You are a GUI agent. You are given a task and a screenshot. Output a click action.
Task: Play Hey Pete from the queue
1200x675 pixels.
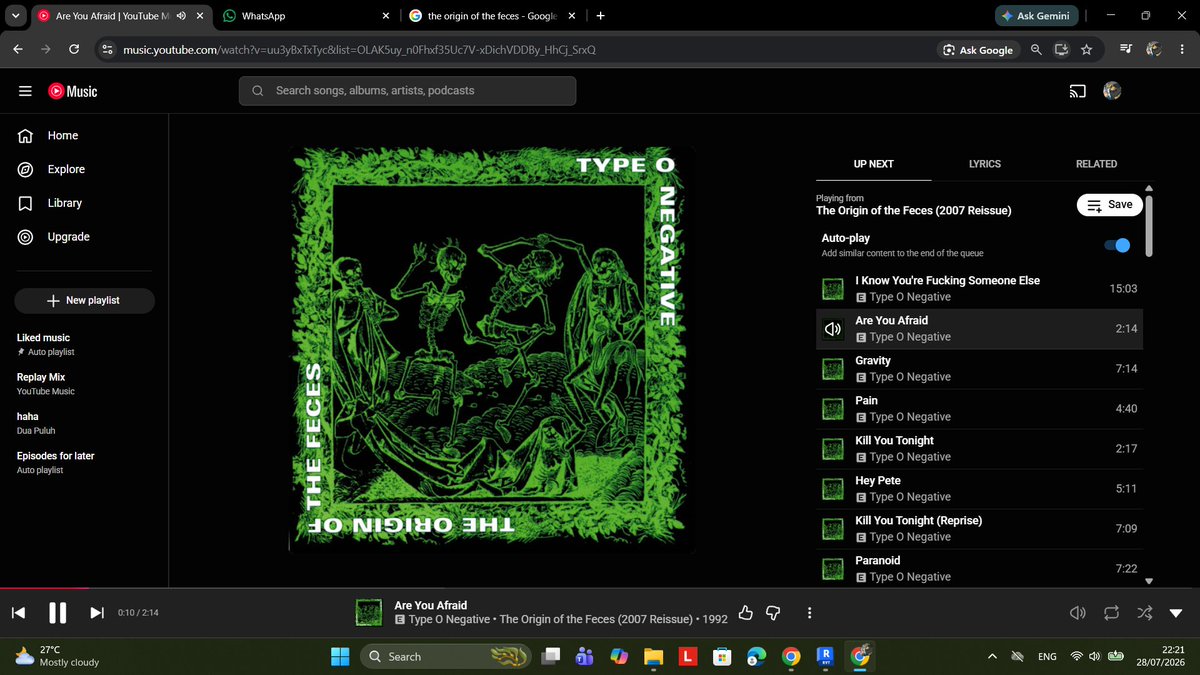(x=980, y=489)
